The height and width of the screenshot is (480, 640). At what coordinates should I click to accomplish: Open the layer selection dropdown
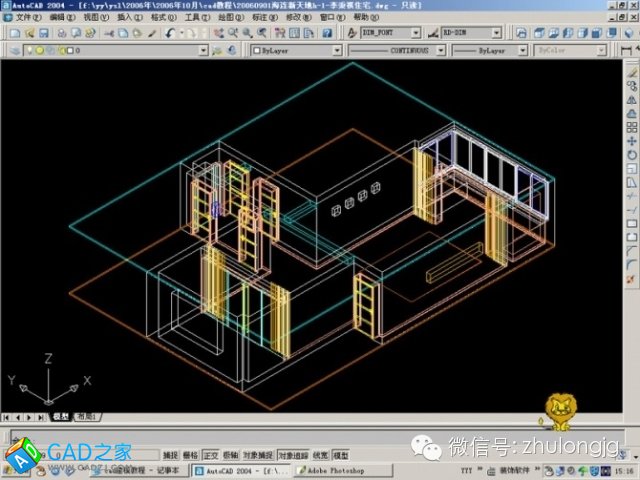click(130, 49)
